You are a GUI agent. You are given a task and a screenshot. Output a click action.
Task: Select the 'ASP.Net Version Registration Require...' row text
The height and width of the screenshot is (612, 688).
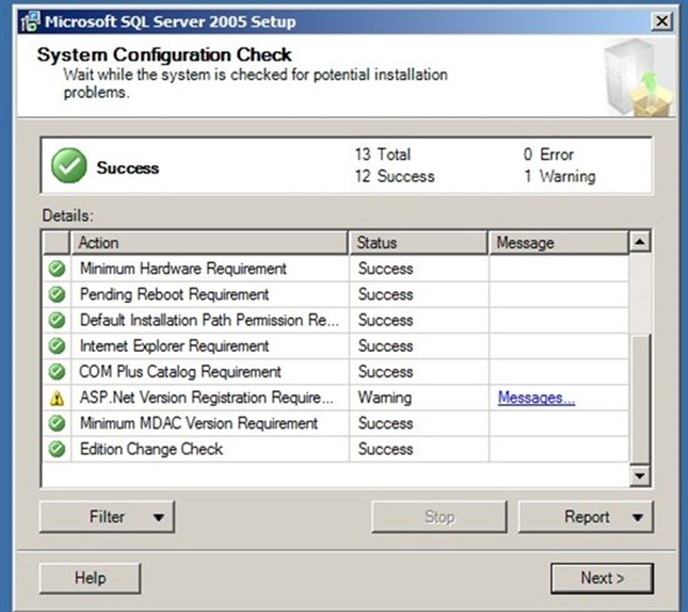tap(206, 397)
